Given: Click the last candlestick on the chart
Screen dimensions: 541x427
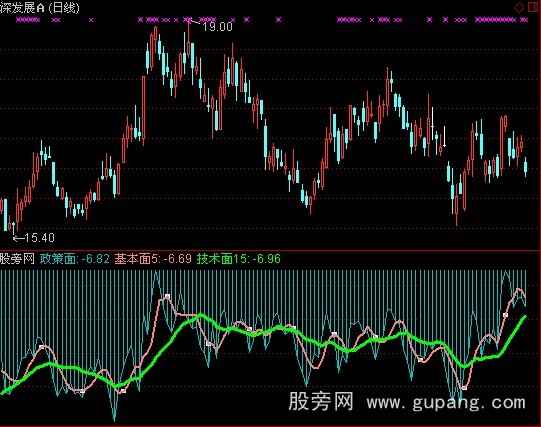Looking at the screenshot, I should click(526, 167).
